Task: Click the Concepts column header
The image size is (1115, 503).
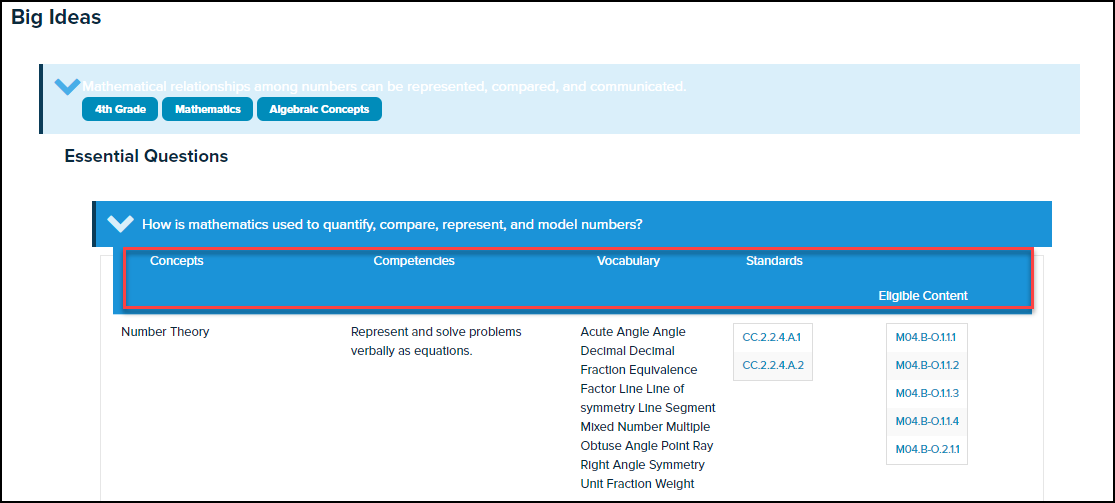Action: [176, 261]
